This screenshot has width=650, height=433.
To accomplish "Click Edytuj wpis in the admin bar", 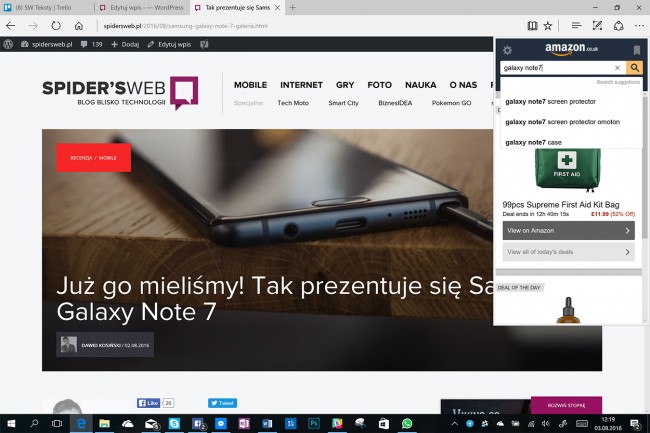I will [169, 44].
